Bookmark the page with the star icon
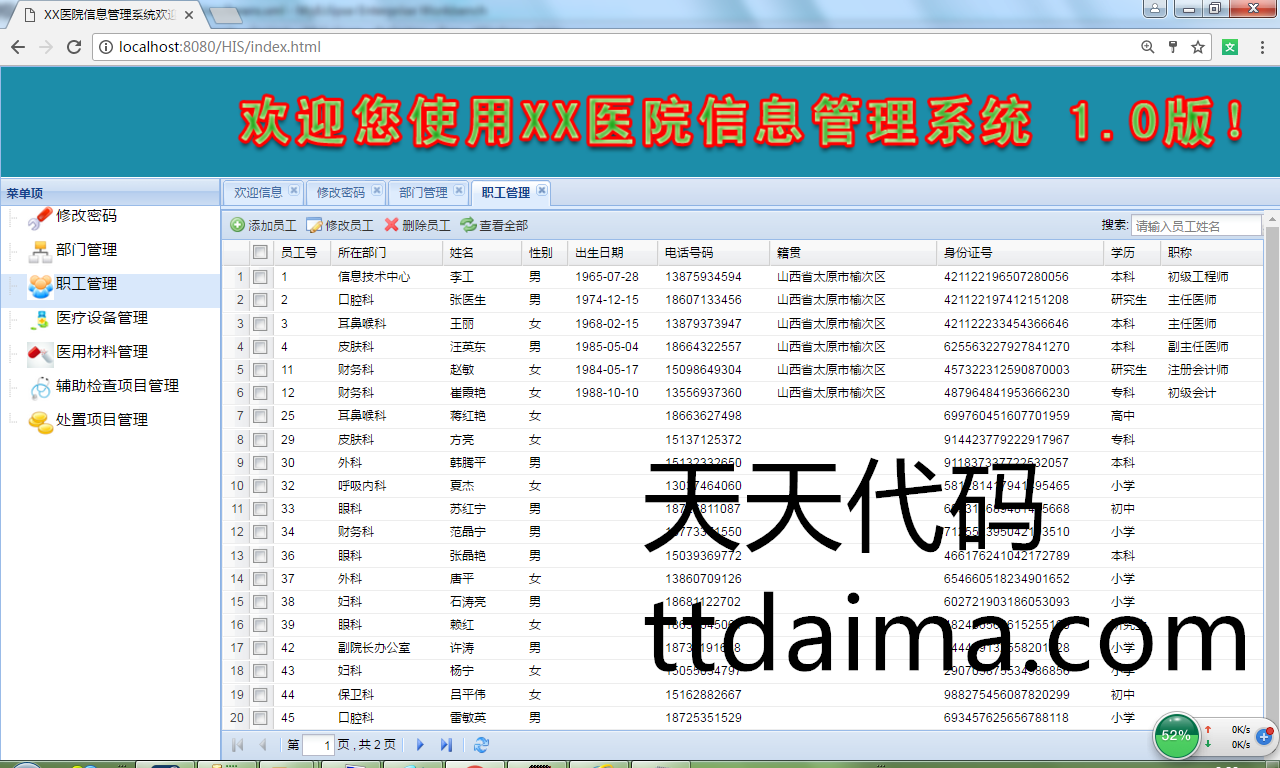Screen dimensions: 1280x768 1197,47
